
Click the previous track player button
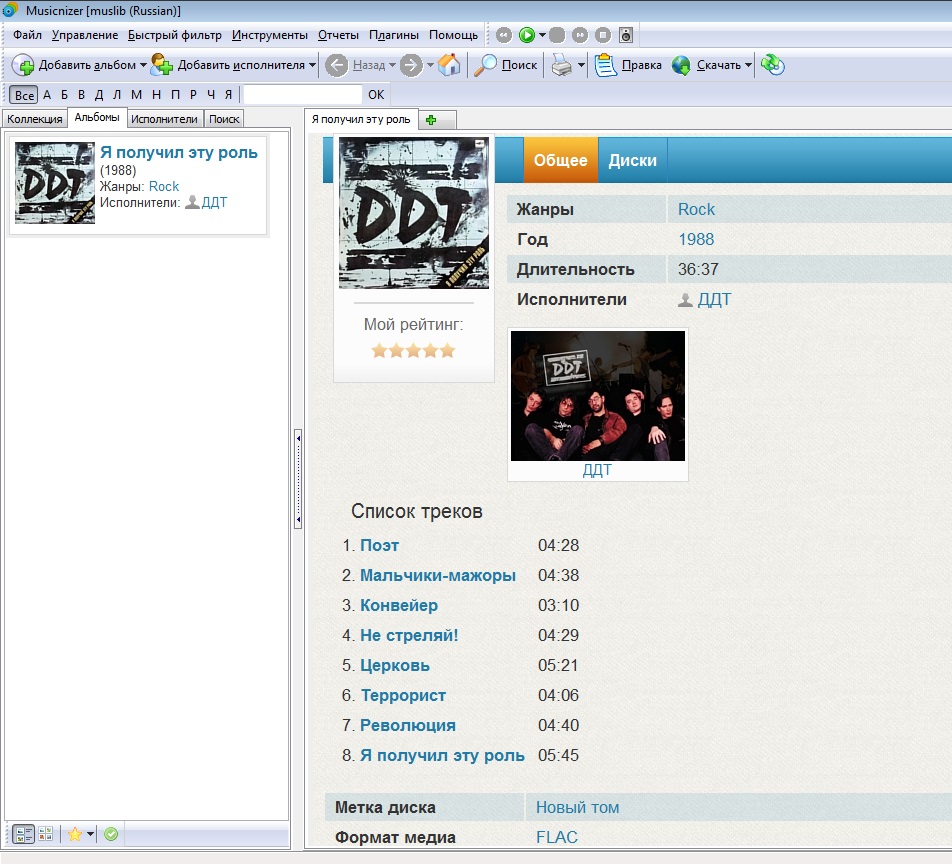point(504,35)
